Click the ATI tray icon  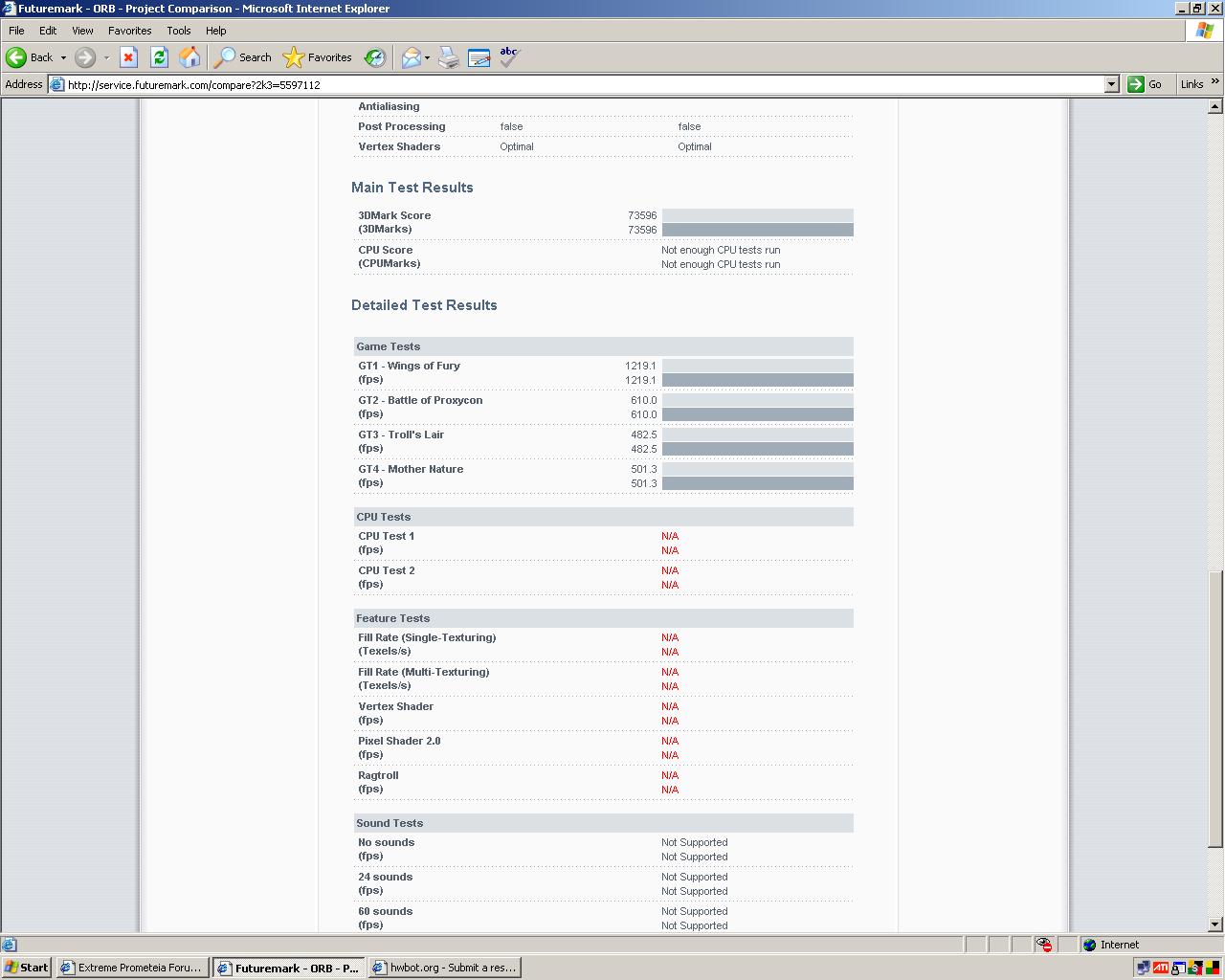click(1160, 968)
